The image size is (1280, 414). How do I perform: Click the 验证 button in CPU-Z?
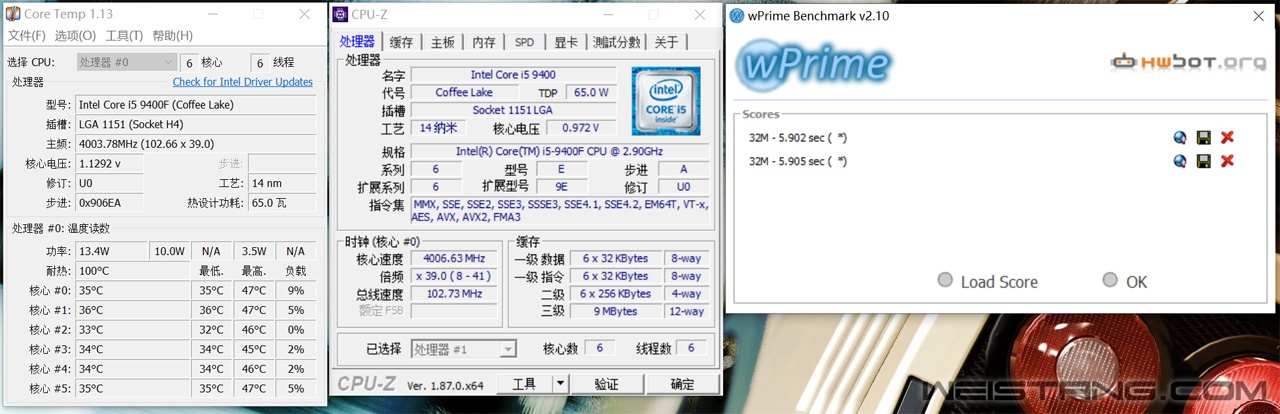[x=606, y=384]
